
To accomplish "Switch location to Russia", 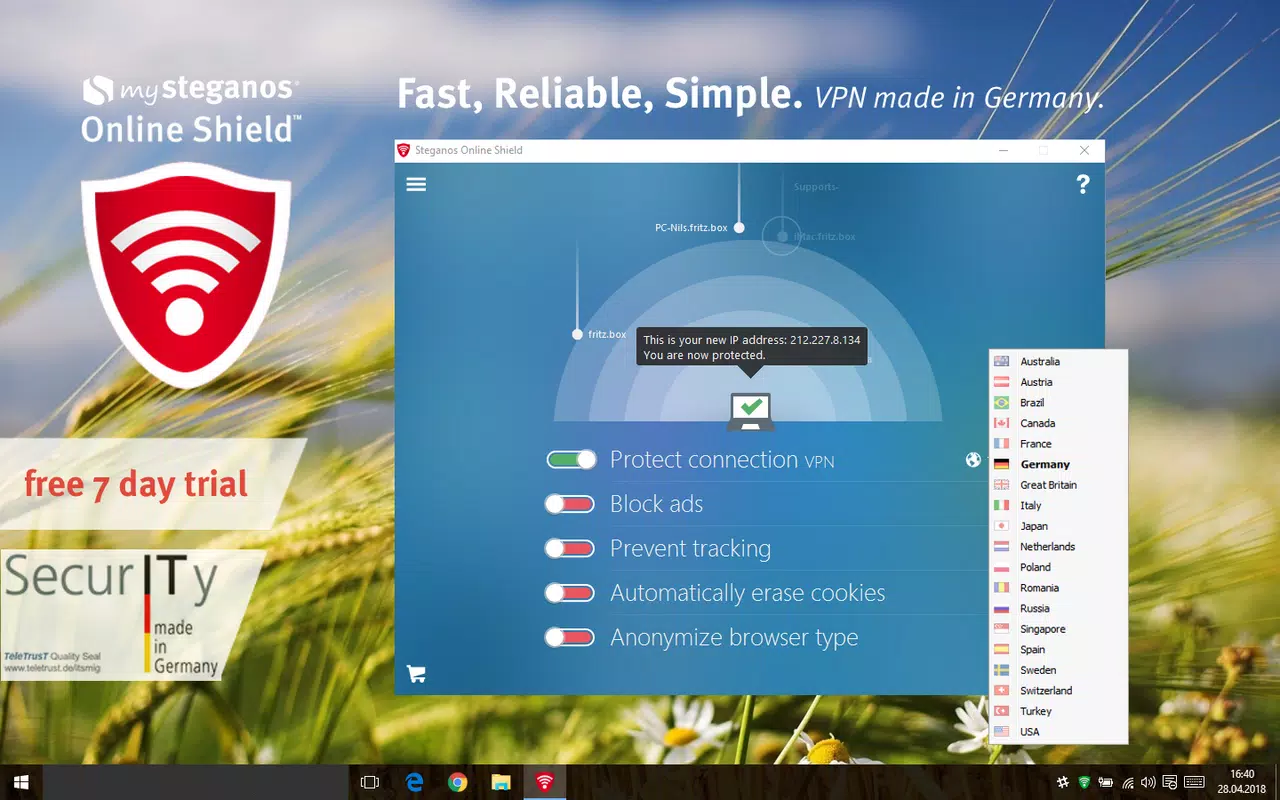I will pos(1058,608).
